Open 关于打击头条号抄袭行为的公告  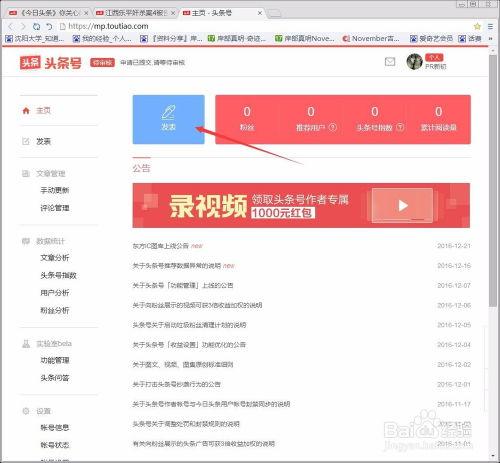(176, 384)
